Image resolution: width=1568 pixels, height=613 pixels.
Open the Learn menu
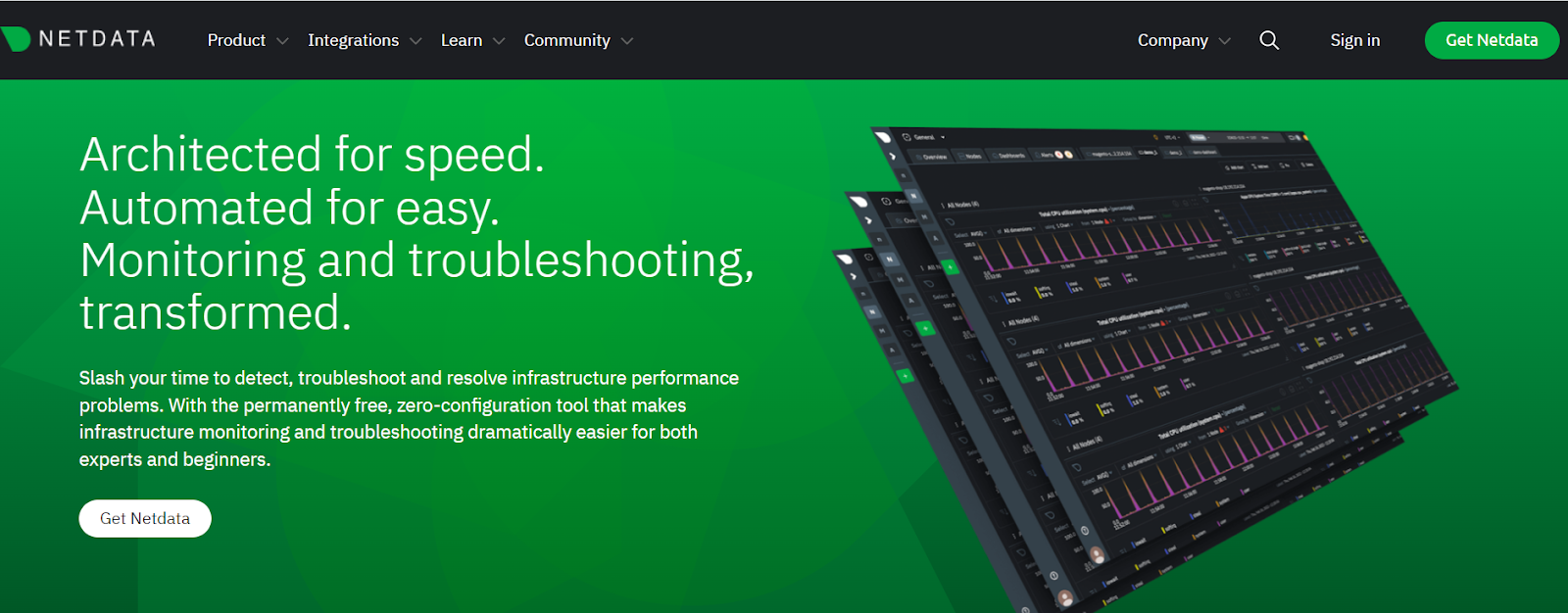click(462, 40)
